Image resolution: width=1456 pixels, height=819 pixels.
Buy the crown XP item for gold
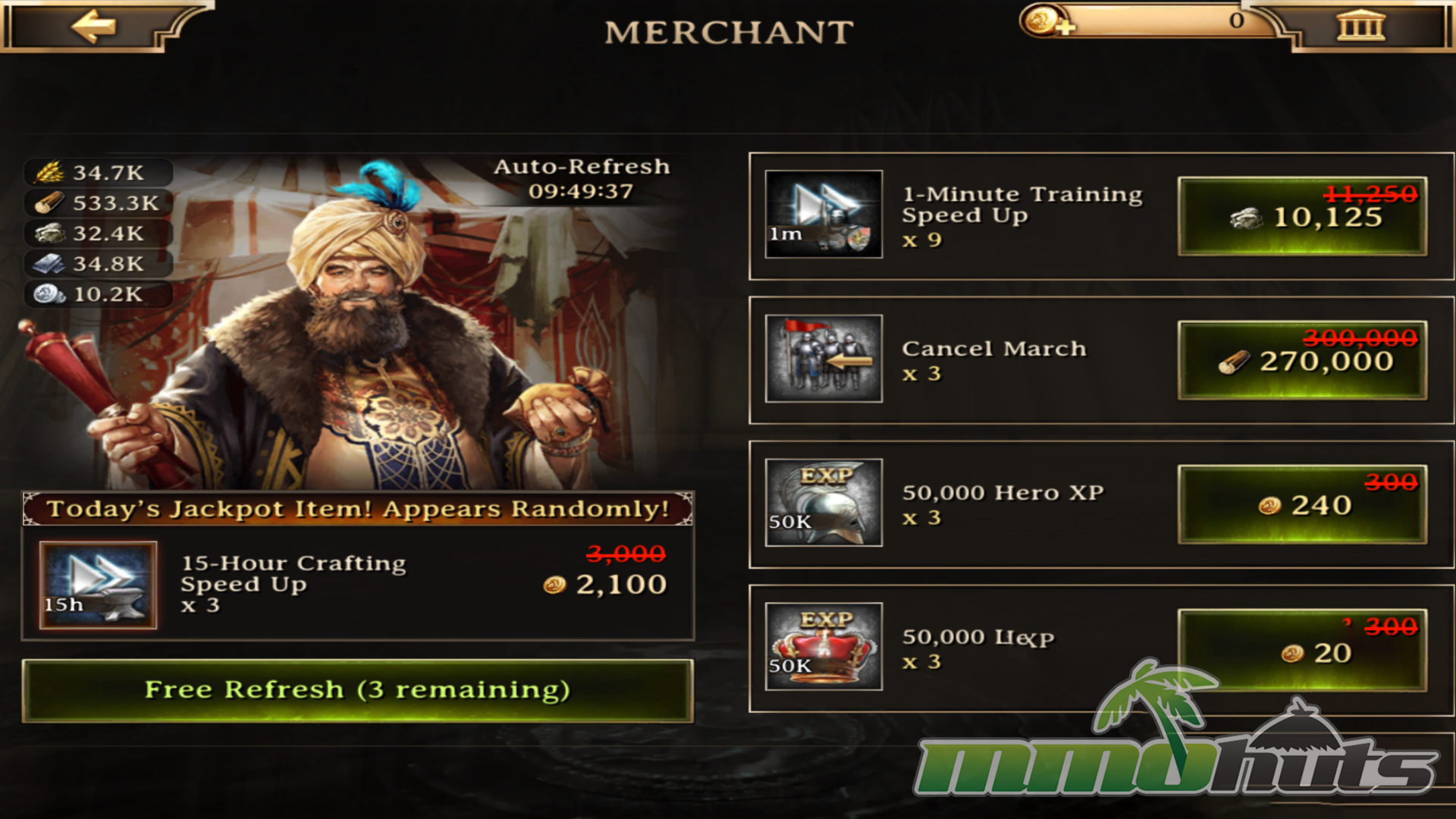pyautogui.click(x=1302, y=650)
